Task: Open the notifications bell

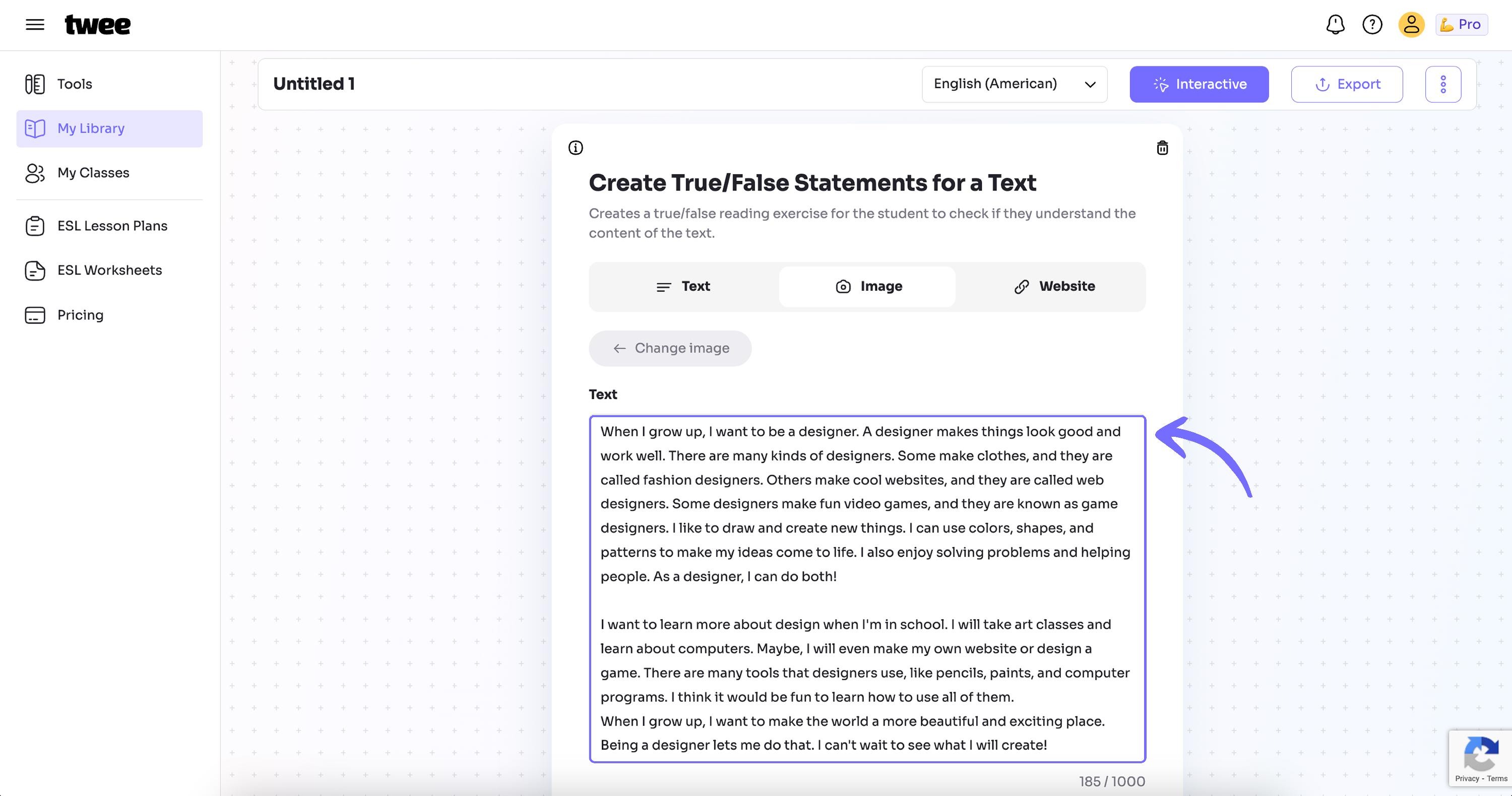Action: pos(1335,25)
